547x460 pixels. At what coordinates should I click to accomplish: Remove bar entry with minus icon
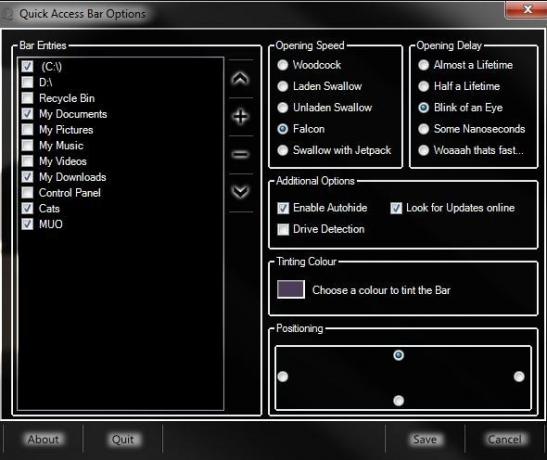[240, 154]
